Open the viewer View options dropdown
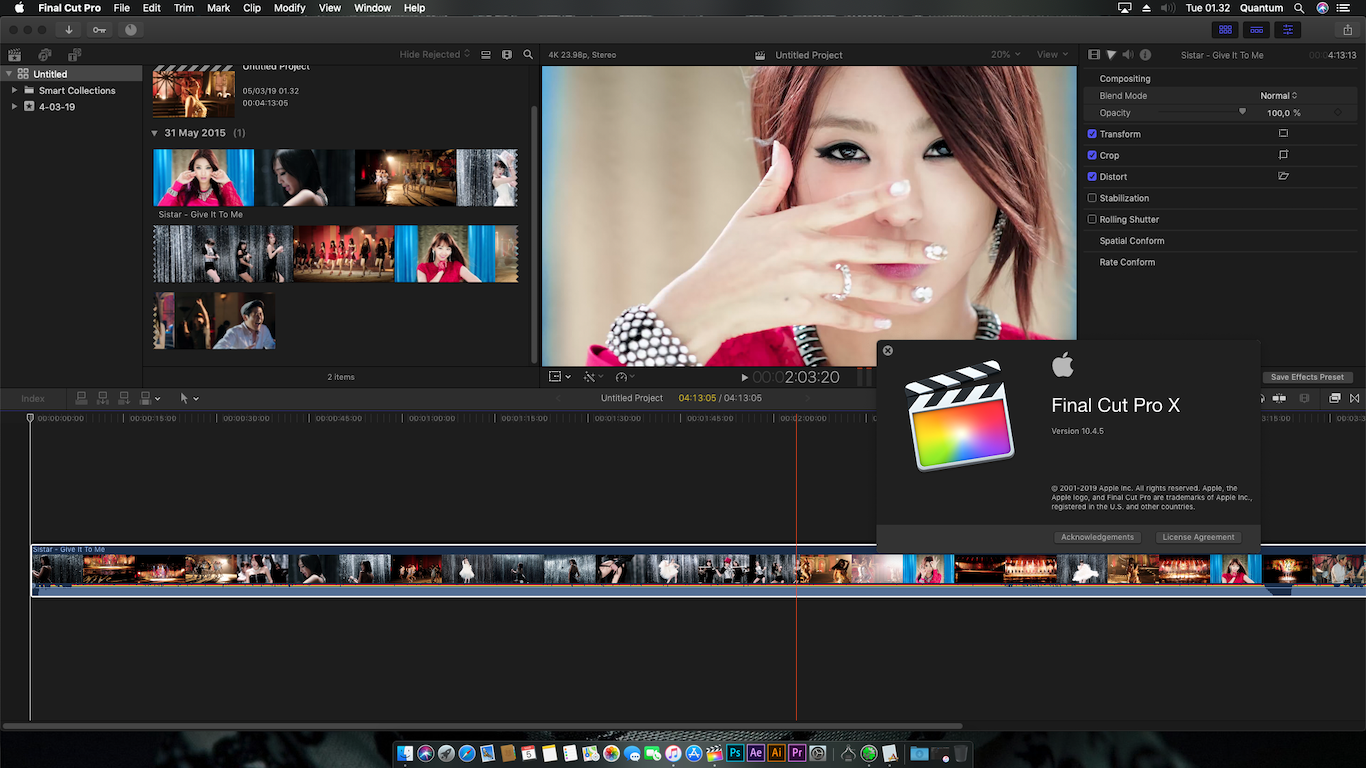Screen dimensions: 1366x768 [1051, 55]
